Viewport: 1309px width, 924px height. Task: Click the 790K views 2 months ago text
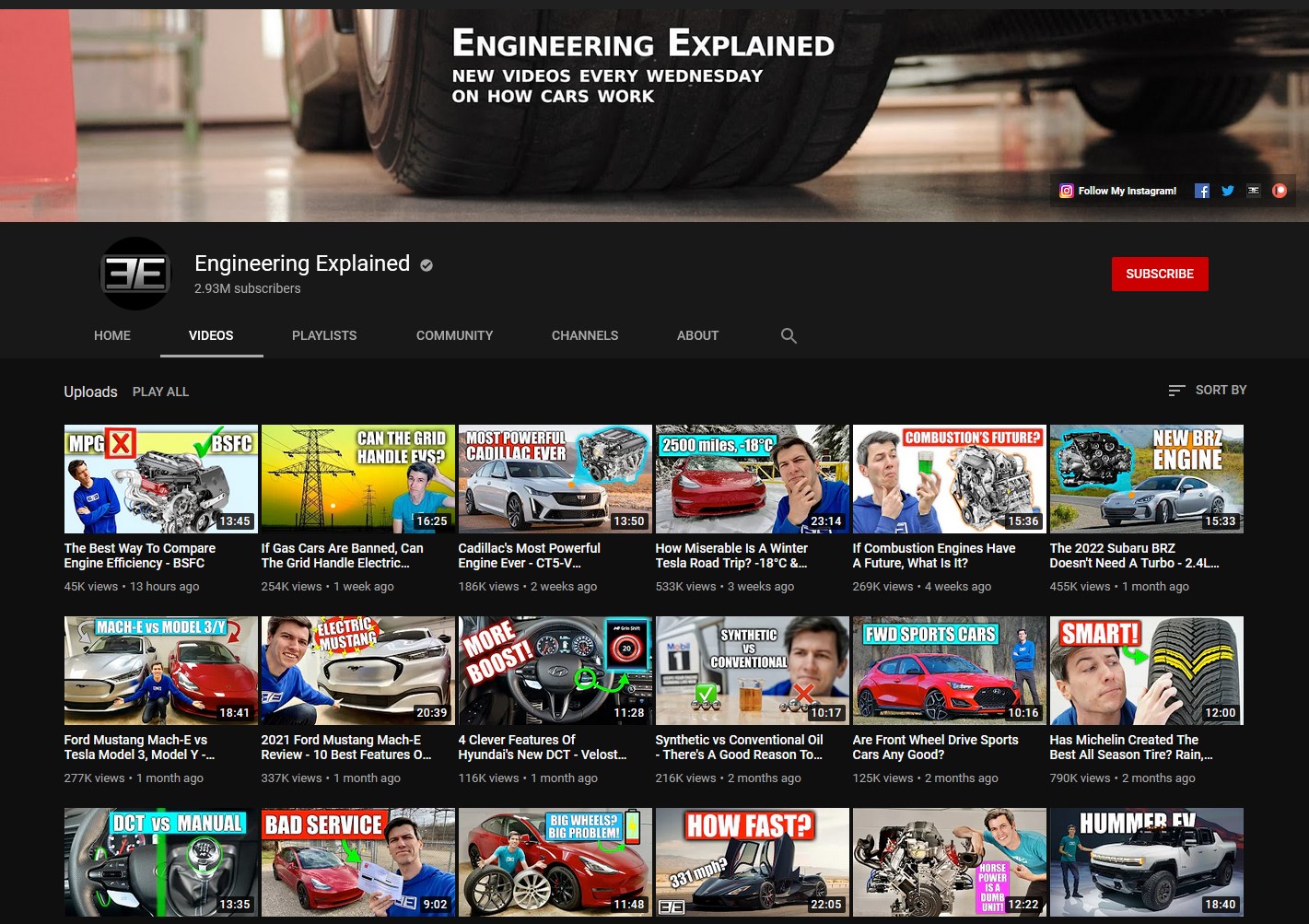point(1122,778)
